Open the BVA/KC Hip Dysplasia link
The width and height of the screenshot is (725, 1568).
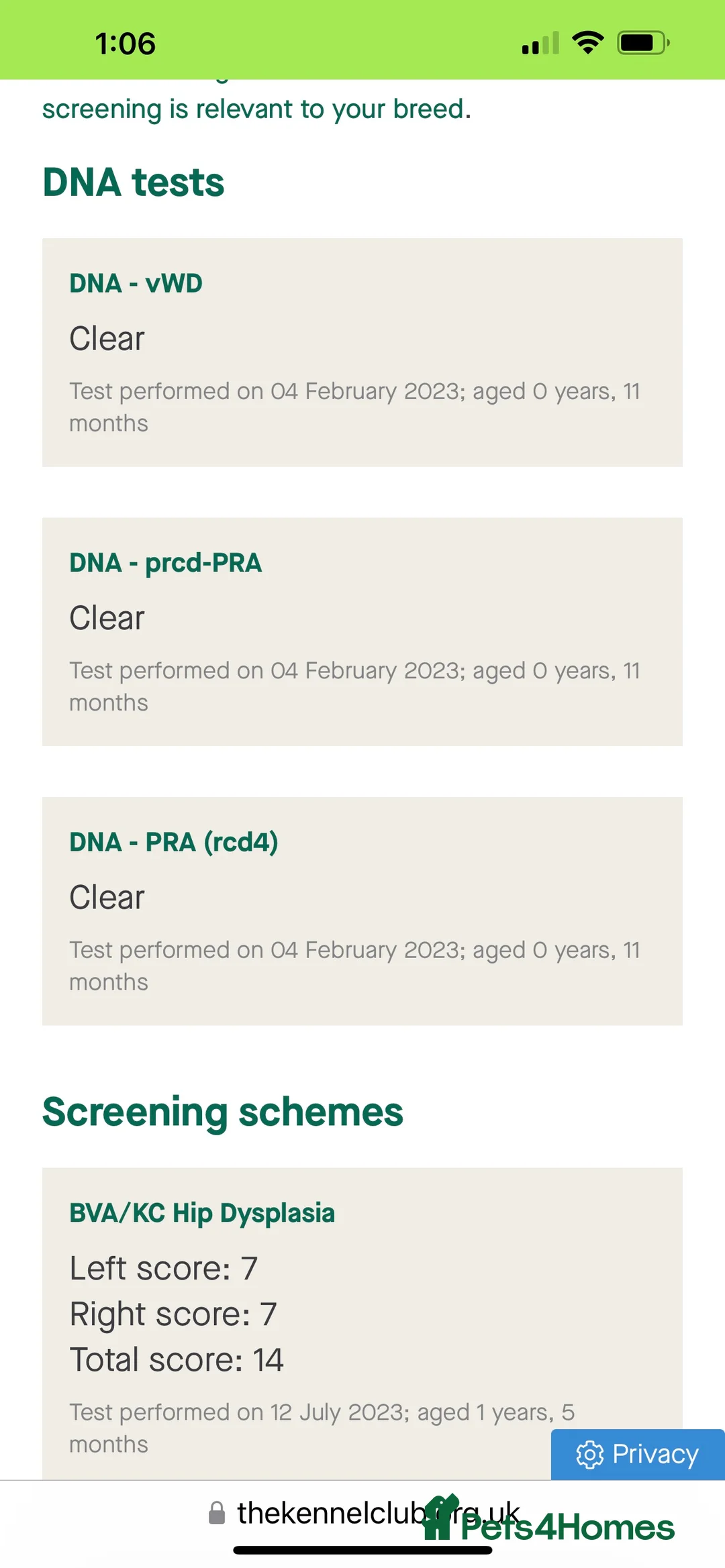tap(201, 1213)
